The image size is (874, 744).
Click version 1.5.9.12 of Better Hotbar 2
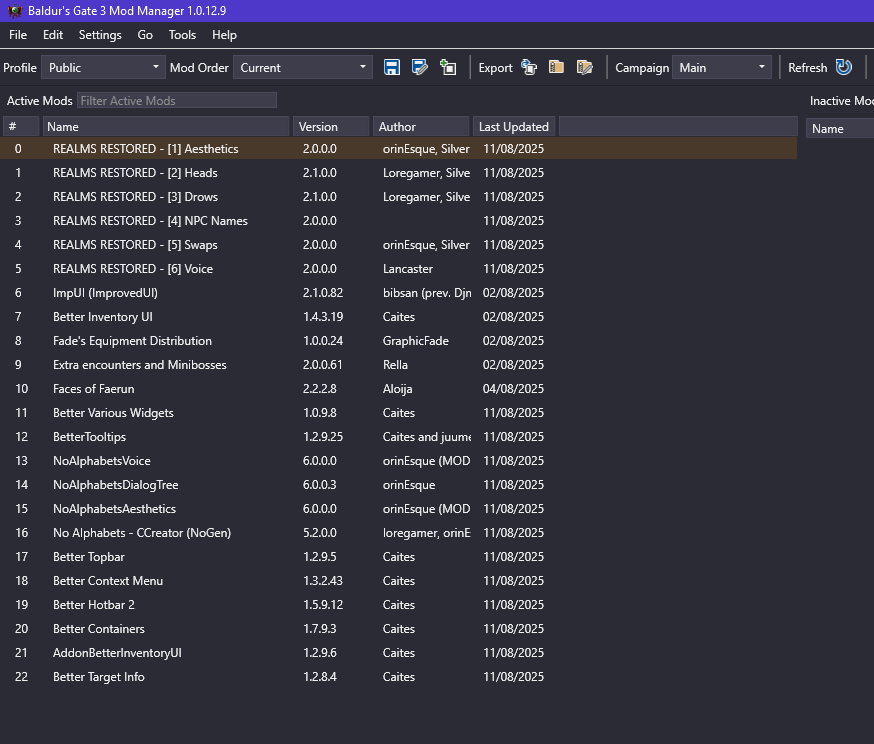click(323, 604)
